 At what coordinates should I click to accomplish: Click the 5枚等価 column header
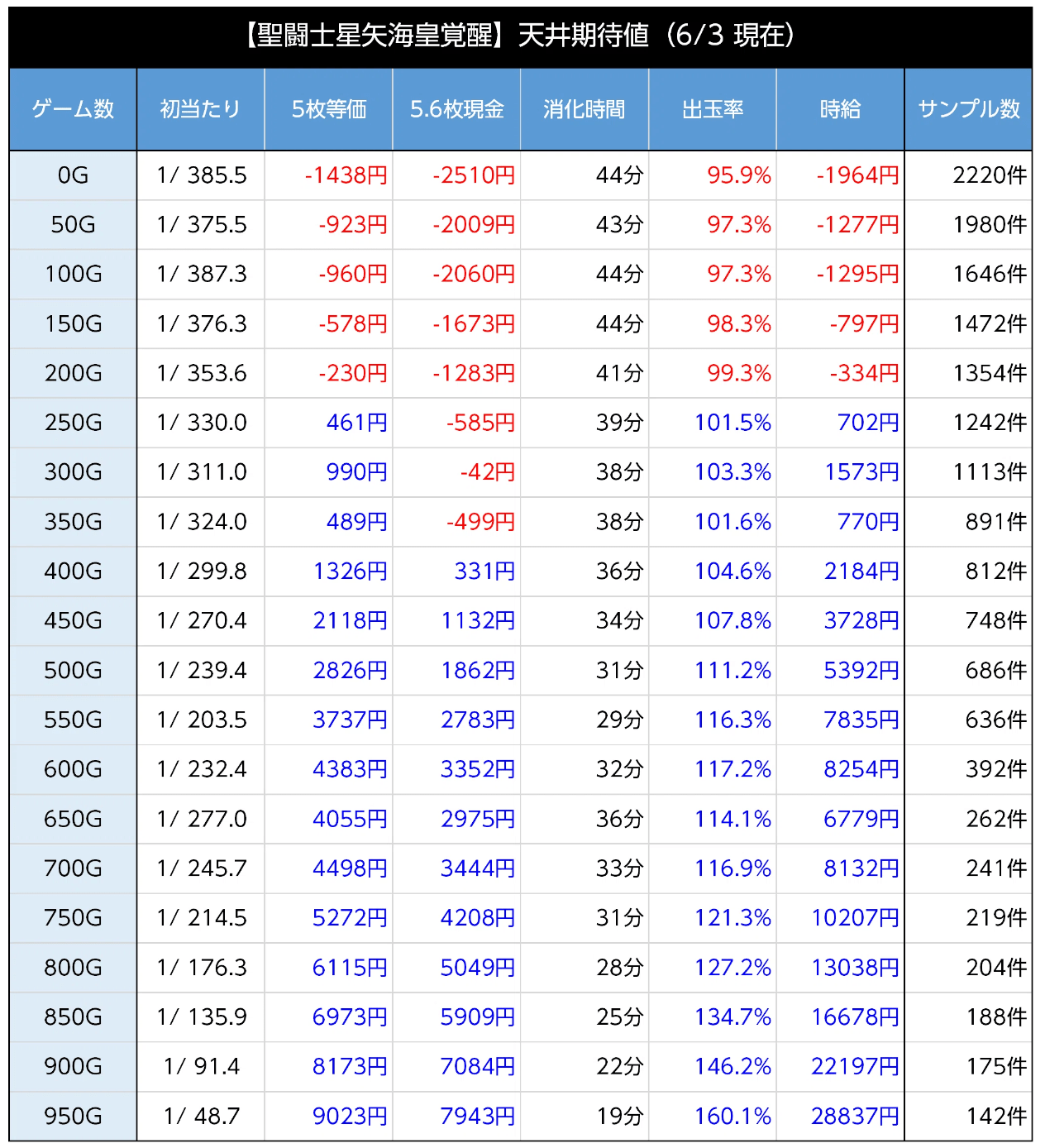(x=328, y=109)
